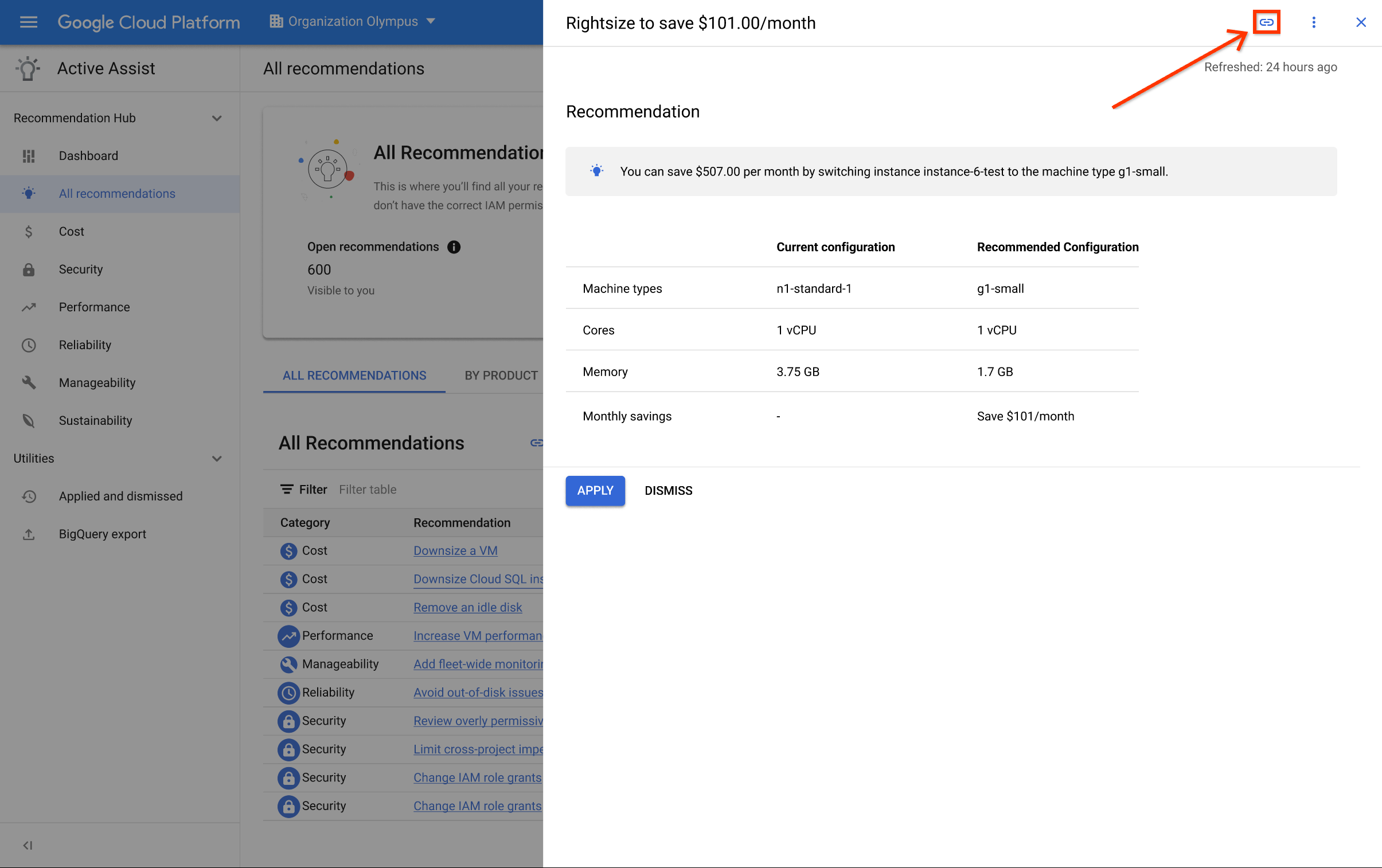
Task: Click the ALL RECOMMENDATIONS tab
Action: point(354,374)
